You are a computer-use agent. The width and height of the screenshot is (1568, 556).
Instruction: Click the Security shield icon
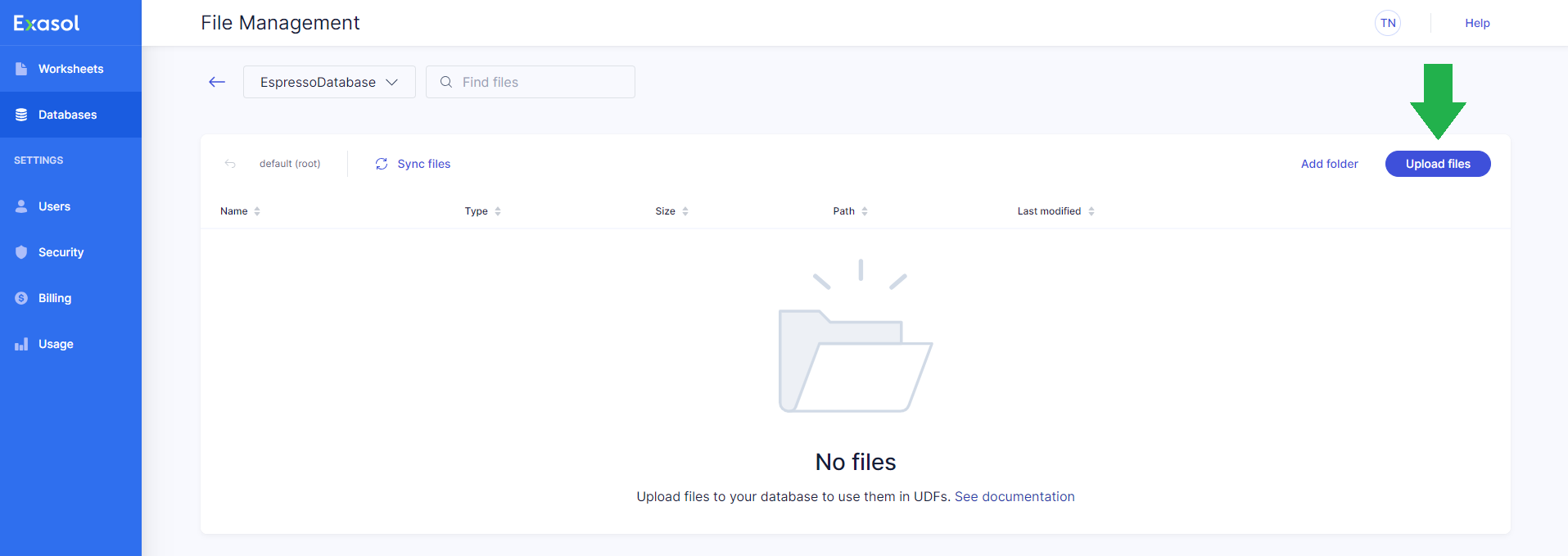21,252
